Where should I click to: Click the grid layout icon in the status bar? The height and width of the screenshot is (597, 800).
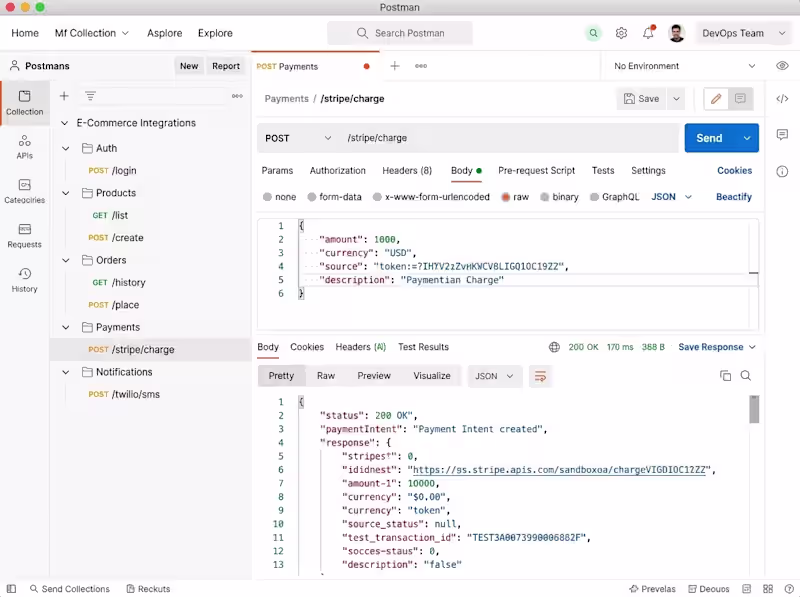click(768, 589)
